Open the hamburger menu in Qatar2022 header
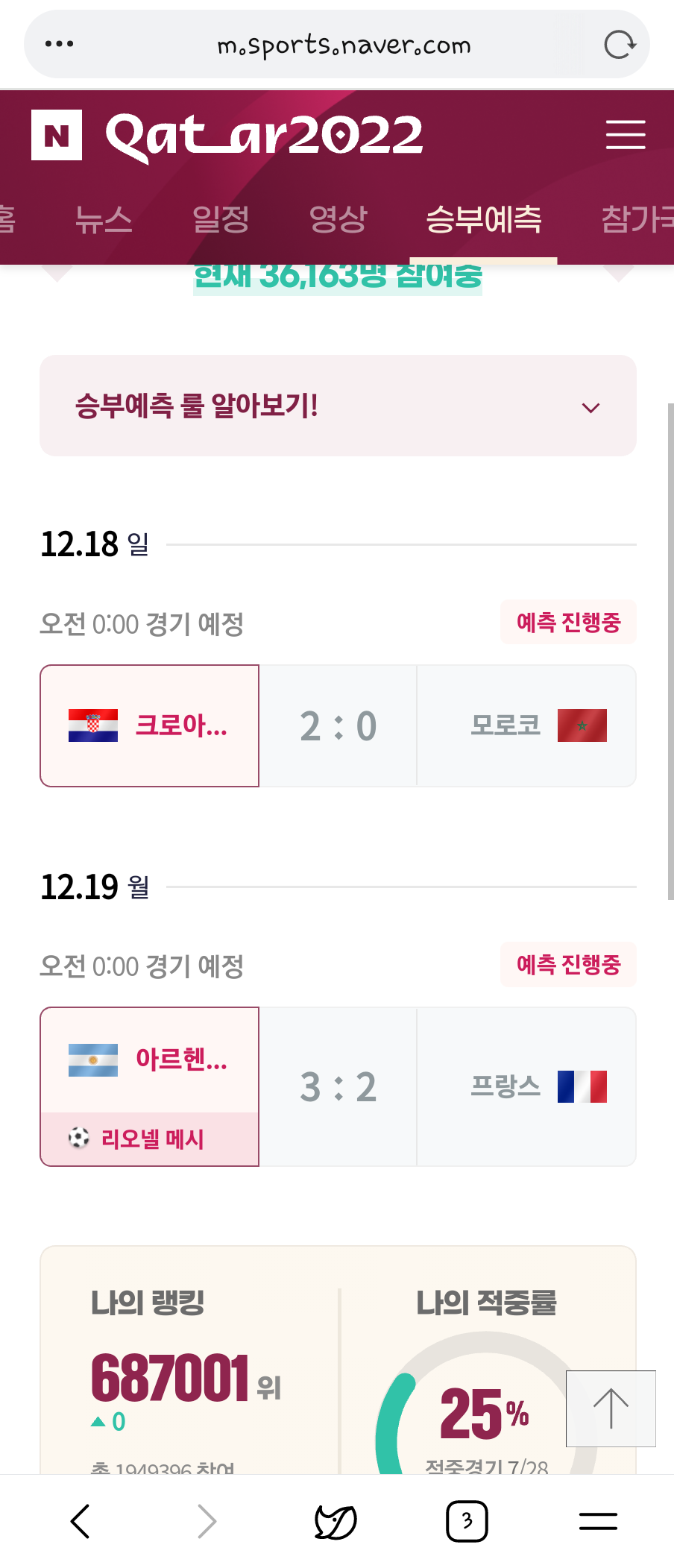The image size is (674, 1568). point(625,134)
